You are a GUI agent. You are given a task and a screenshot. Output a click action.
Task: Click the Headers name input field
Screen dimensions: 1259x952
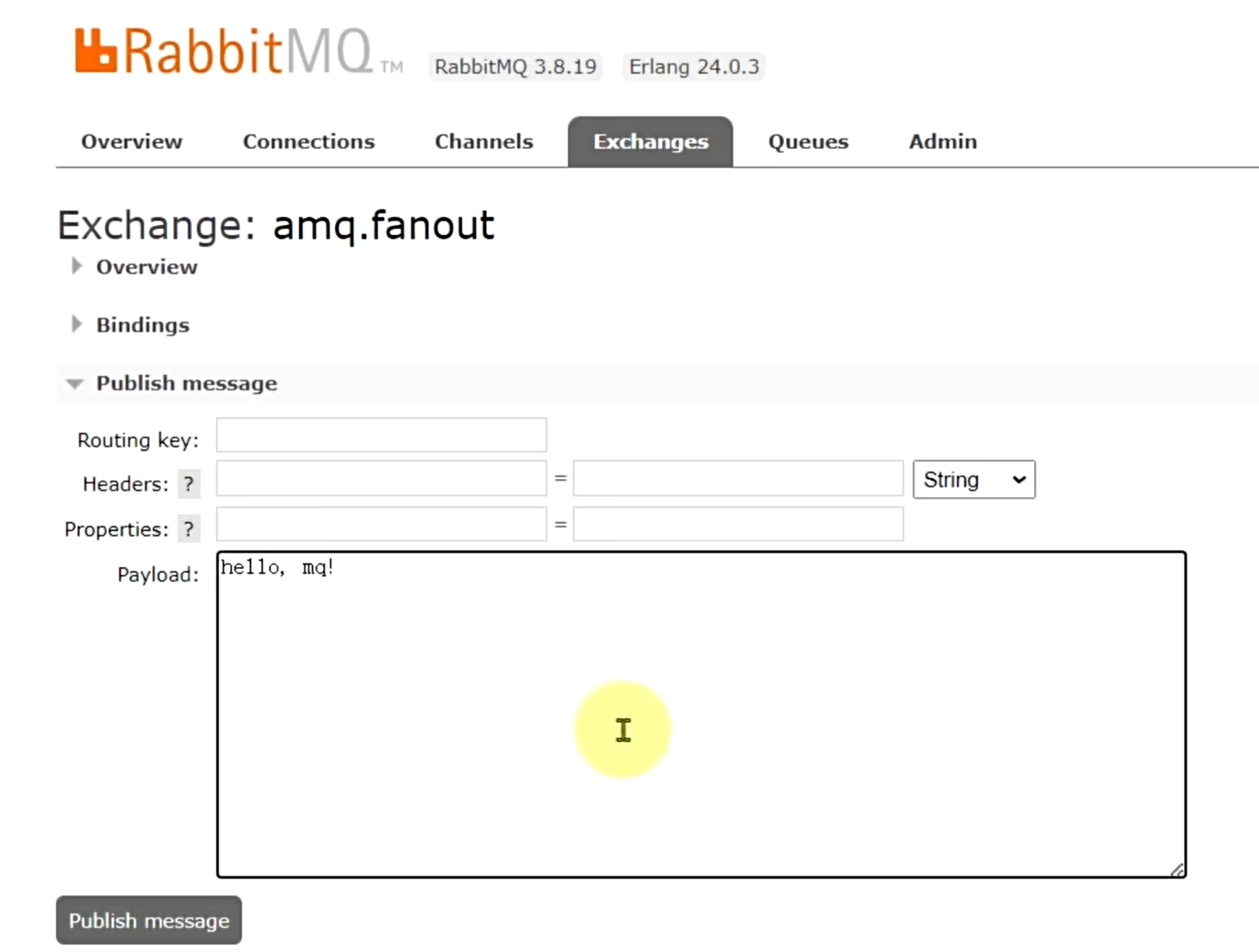[381, 478]
